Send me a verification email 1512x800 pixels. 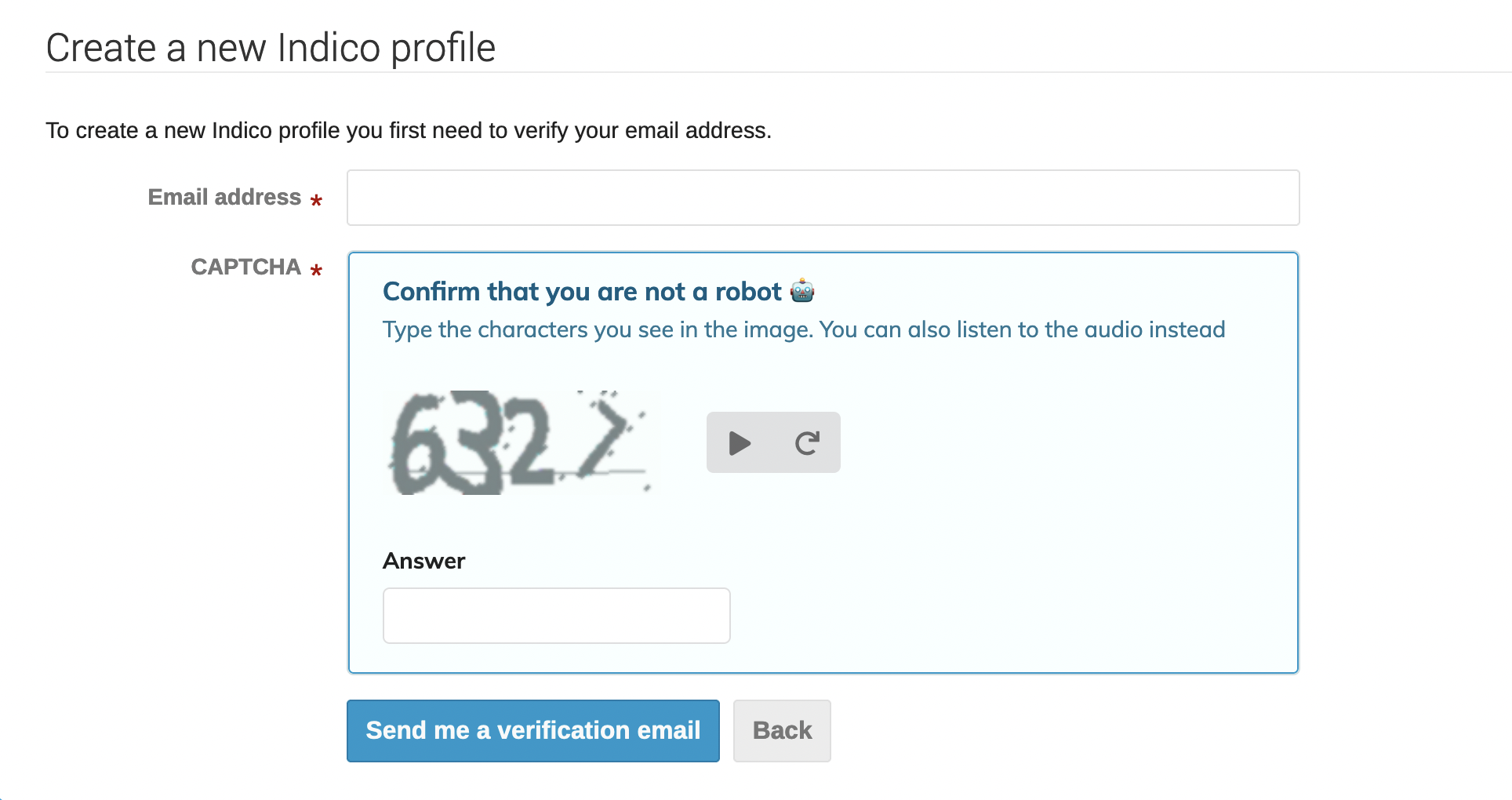[533, 731]
